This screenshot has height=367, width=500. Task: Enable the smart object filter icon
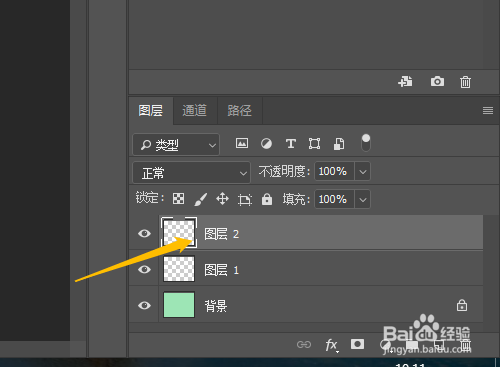339,144
